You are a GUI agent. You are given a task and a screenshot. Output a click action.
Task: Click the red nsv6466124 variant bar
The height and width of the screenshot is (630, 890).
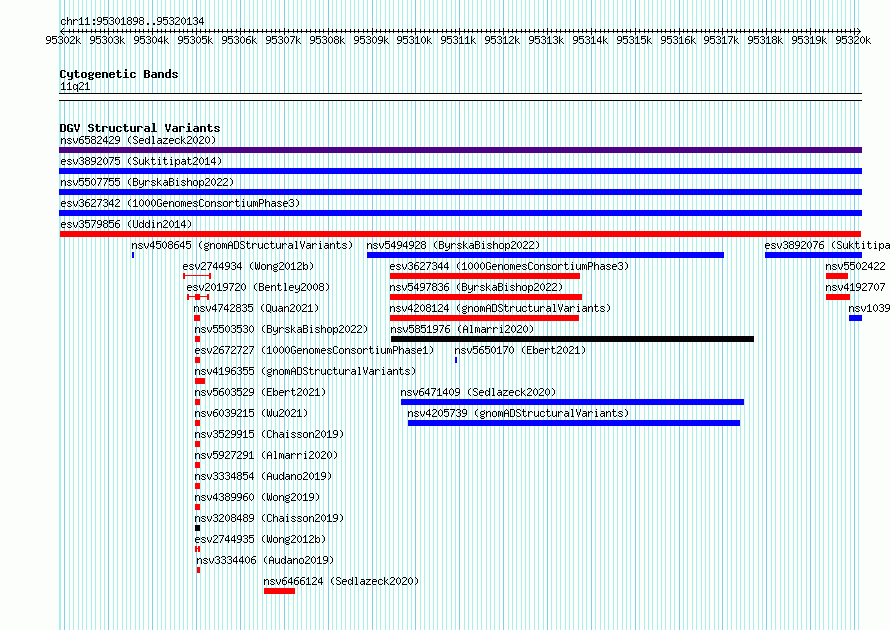pos(279,591)
